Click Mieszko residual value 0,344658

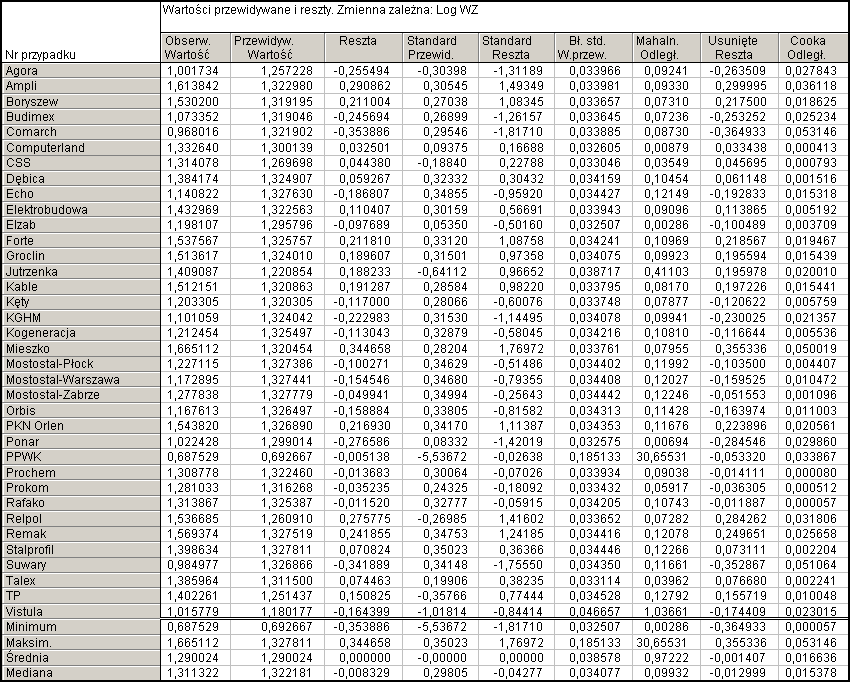364,348
